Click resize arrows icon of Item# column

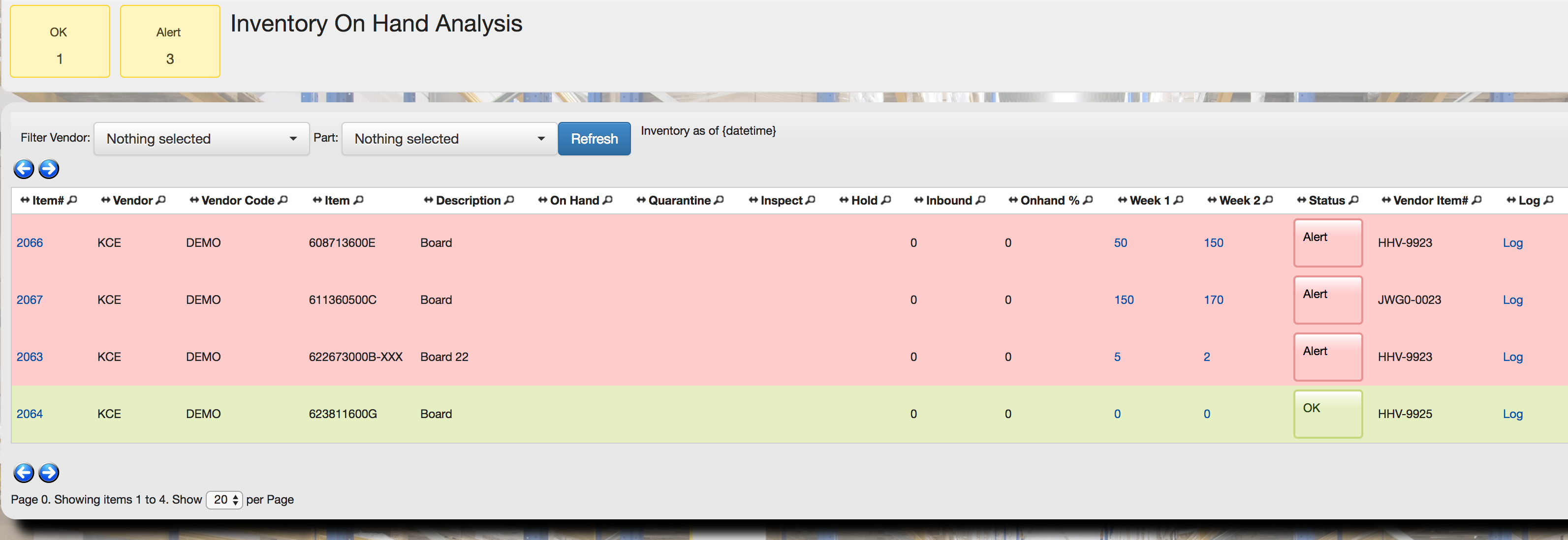point(25,200)
